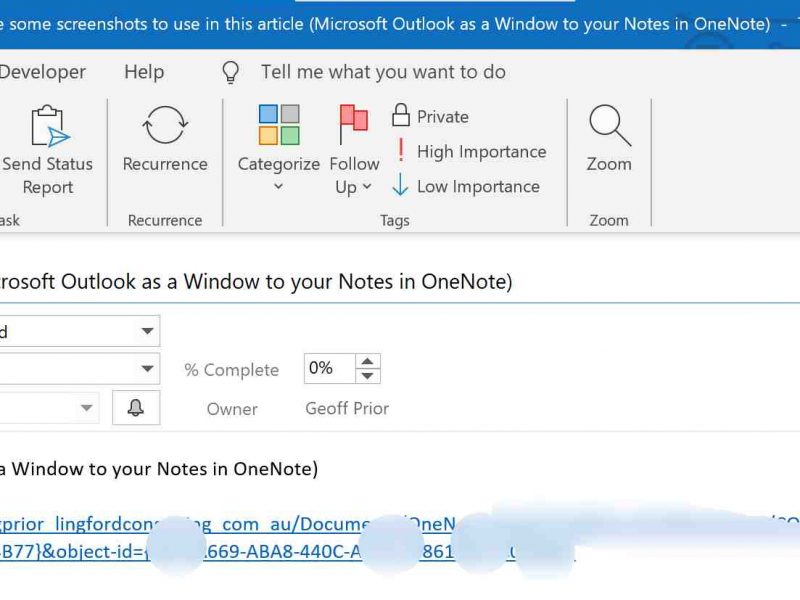This screenshot has height=600, width=800.
Task: Click the owner name Geoff Prior
Action: click(347, 408)
